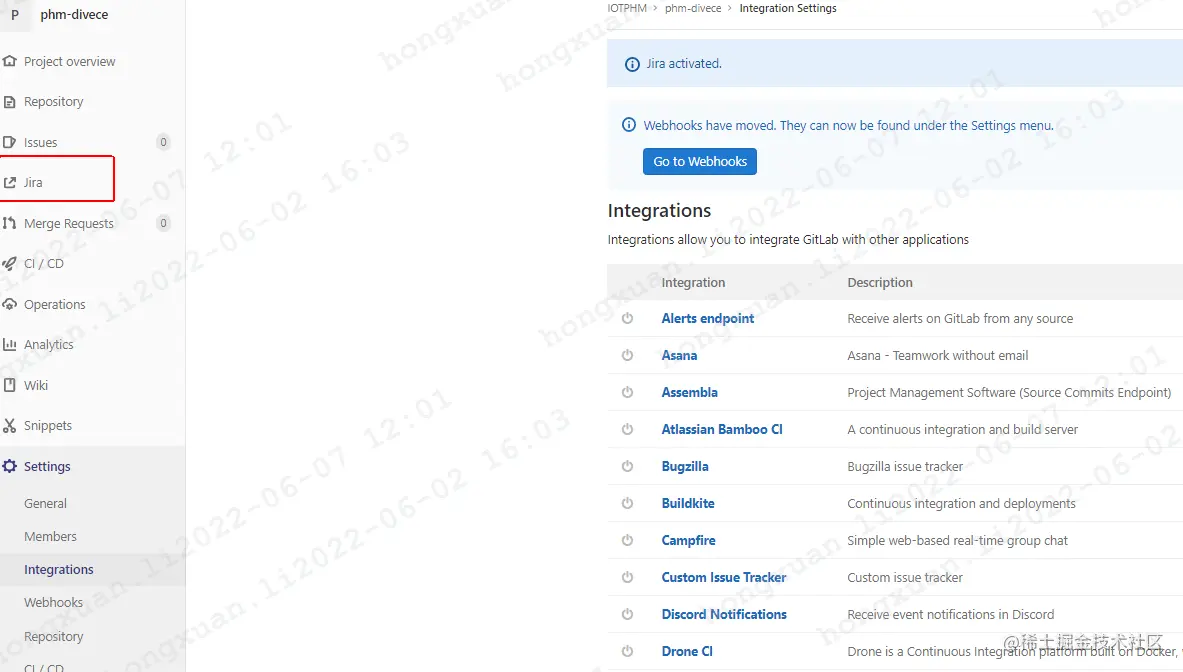
Task: Click power status icon for Alerts endpoint
Action: [627, 318]
